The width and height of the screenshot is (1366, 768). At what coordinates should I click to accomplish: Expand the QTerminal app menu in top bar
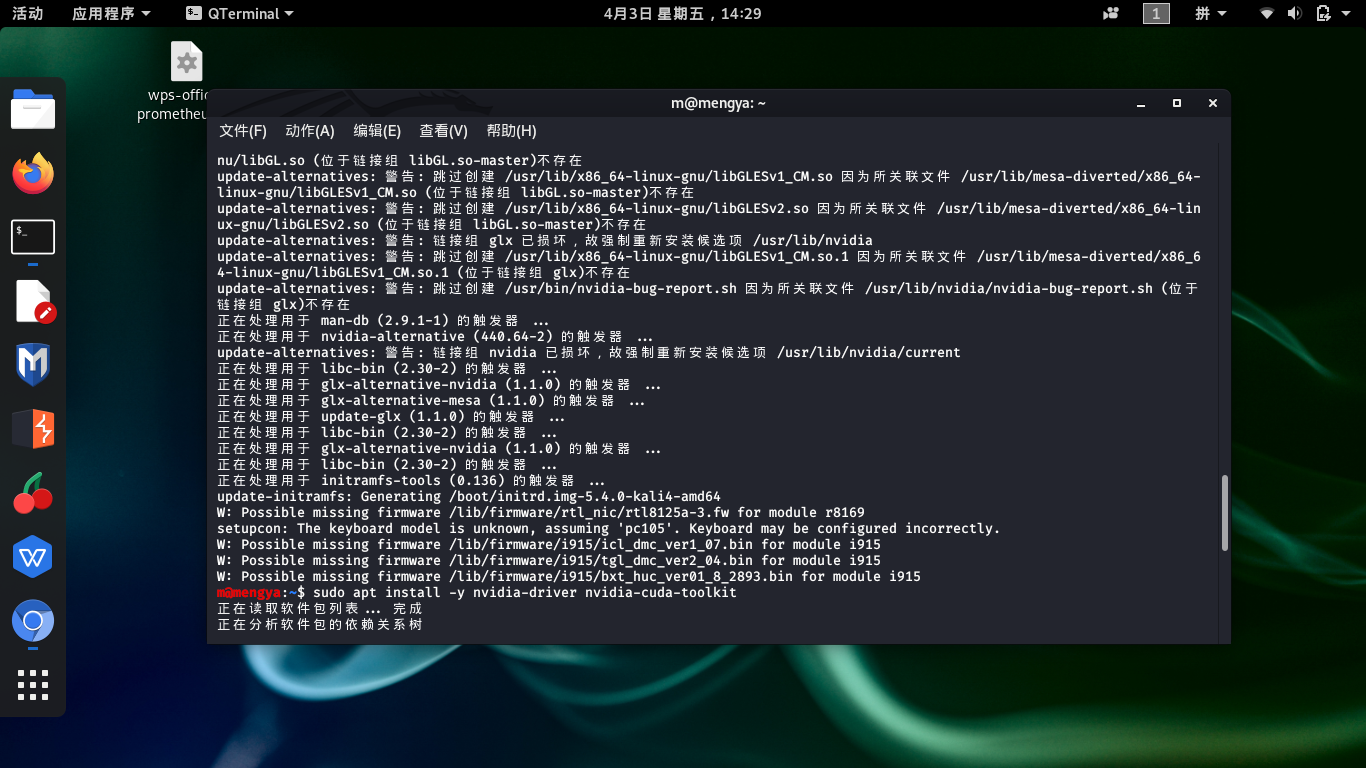pyautogui.click(x=240, y=13)
